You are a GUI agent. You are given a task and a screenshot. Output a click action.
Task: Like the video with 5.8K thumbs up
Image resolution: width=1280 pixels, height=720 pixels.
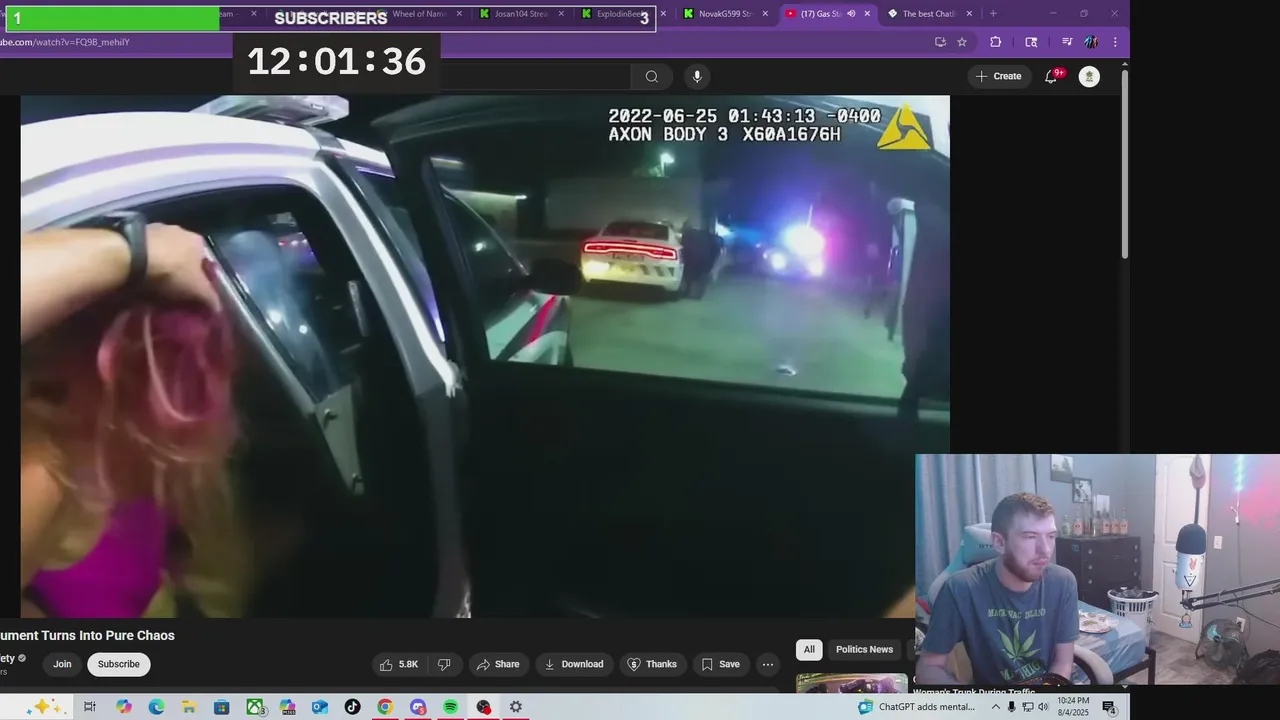(x=399, y=664)
